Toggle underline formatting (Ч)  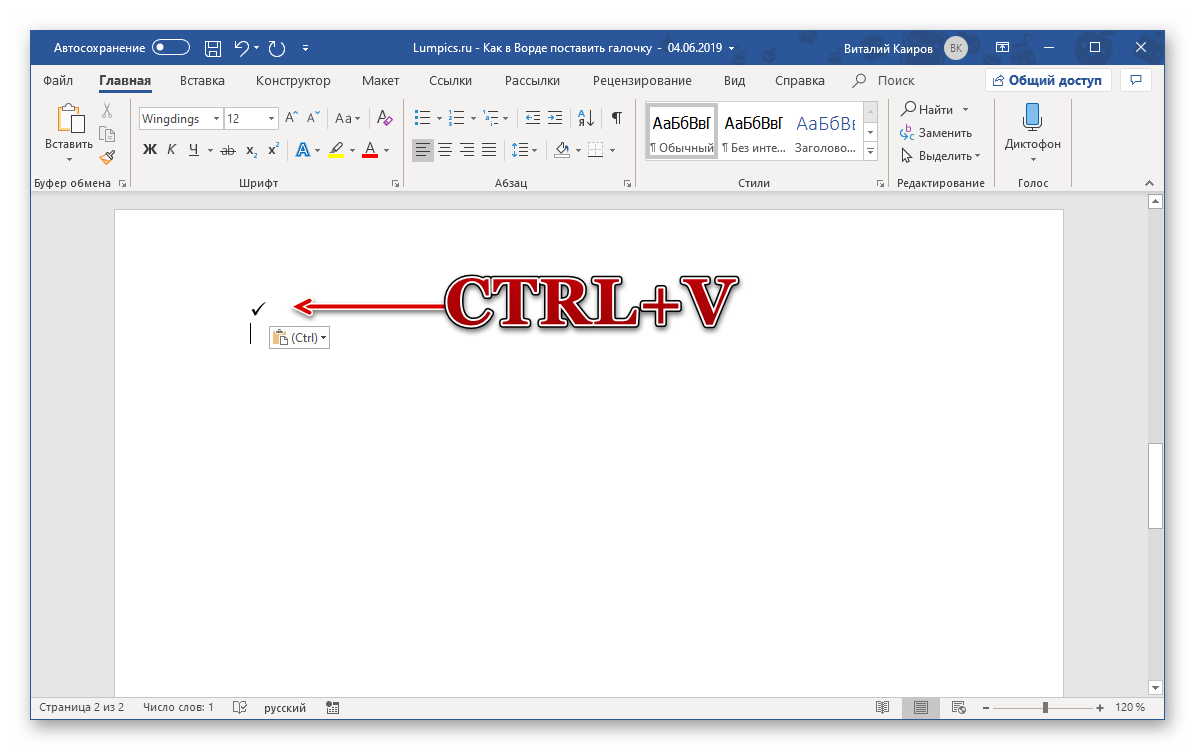[194, 150]
